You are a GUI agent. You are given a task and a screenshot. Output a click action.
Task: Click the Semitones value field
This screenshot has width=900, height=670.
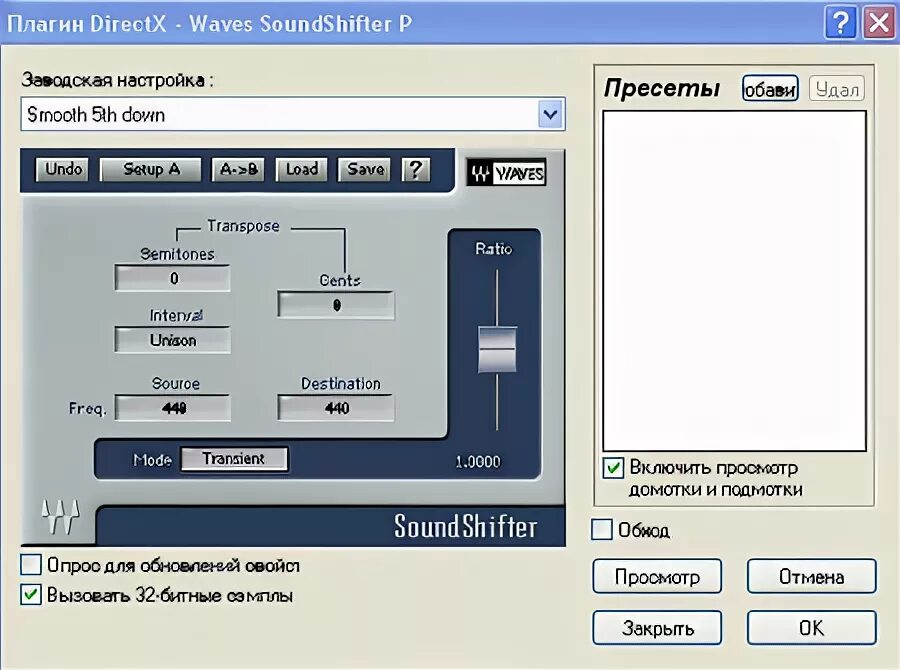(x=173, y=278)
